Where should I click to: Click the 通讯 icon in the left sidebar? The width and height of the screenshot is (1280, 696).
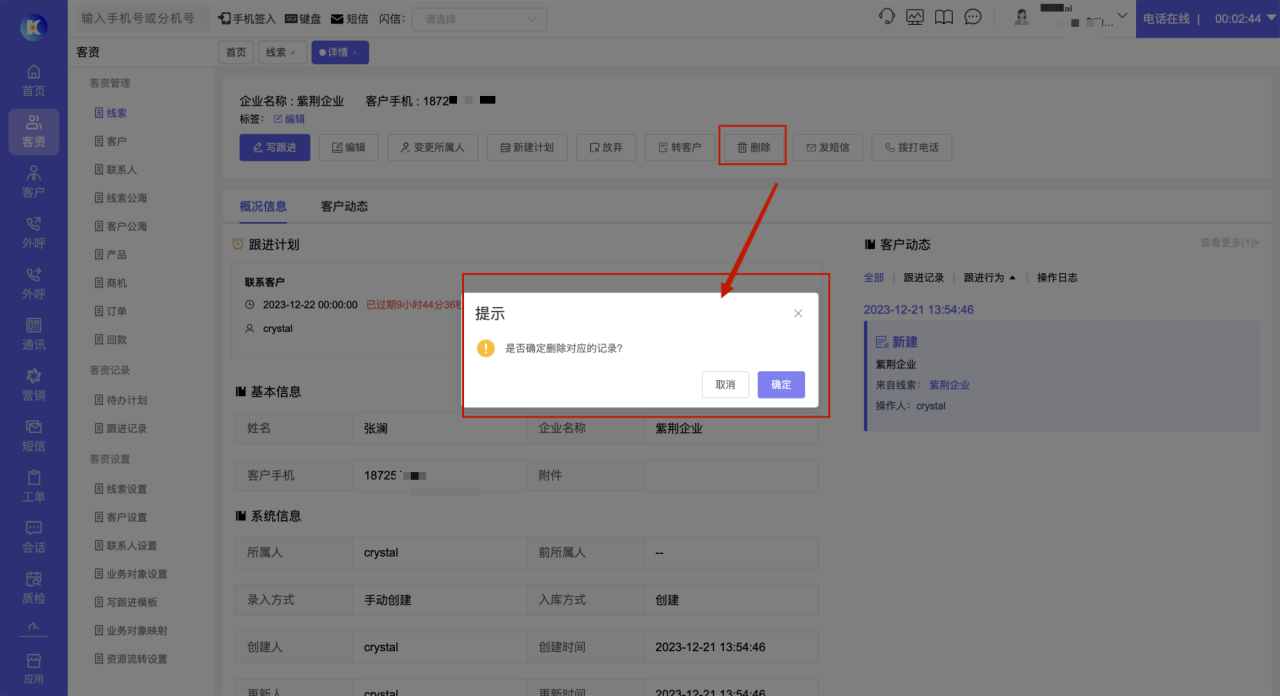[x=34, y=334]
